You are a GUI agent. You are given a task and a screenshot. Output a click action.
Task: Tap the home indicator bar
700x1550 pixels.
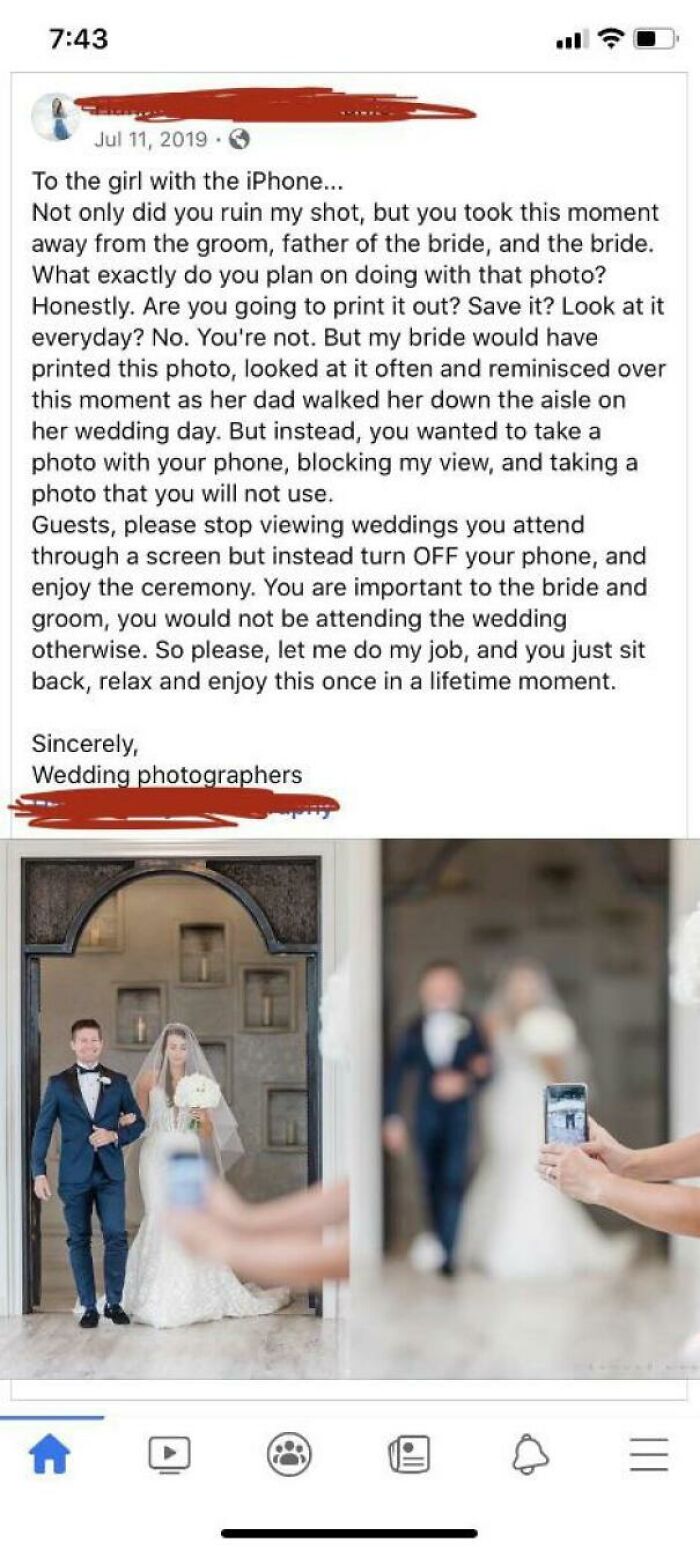click(x=350, y=1532)
